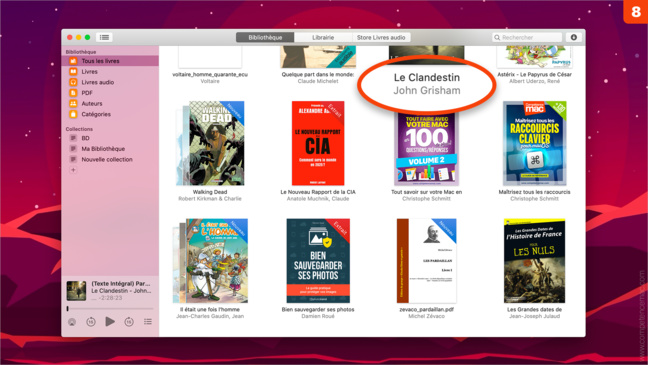Viewport: 648px width, 365px height.
Task: Click the title "Les Grandes dates de"
Action: [x=534, y=309]
